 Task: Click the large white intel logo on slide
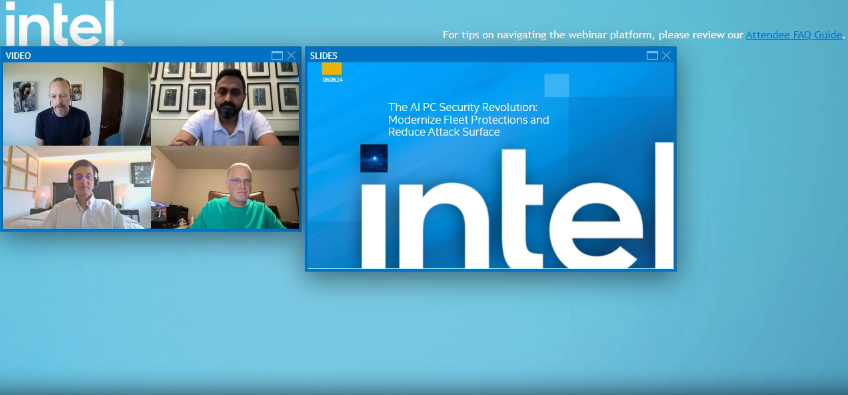518,206
